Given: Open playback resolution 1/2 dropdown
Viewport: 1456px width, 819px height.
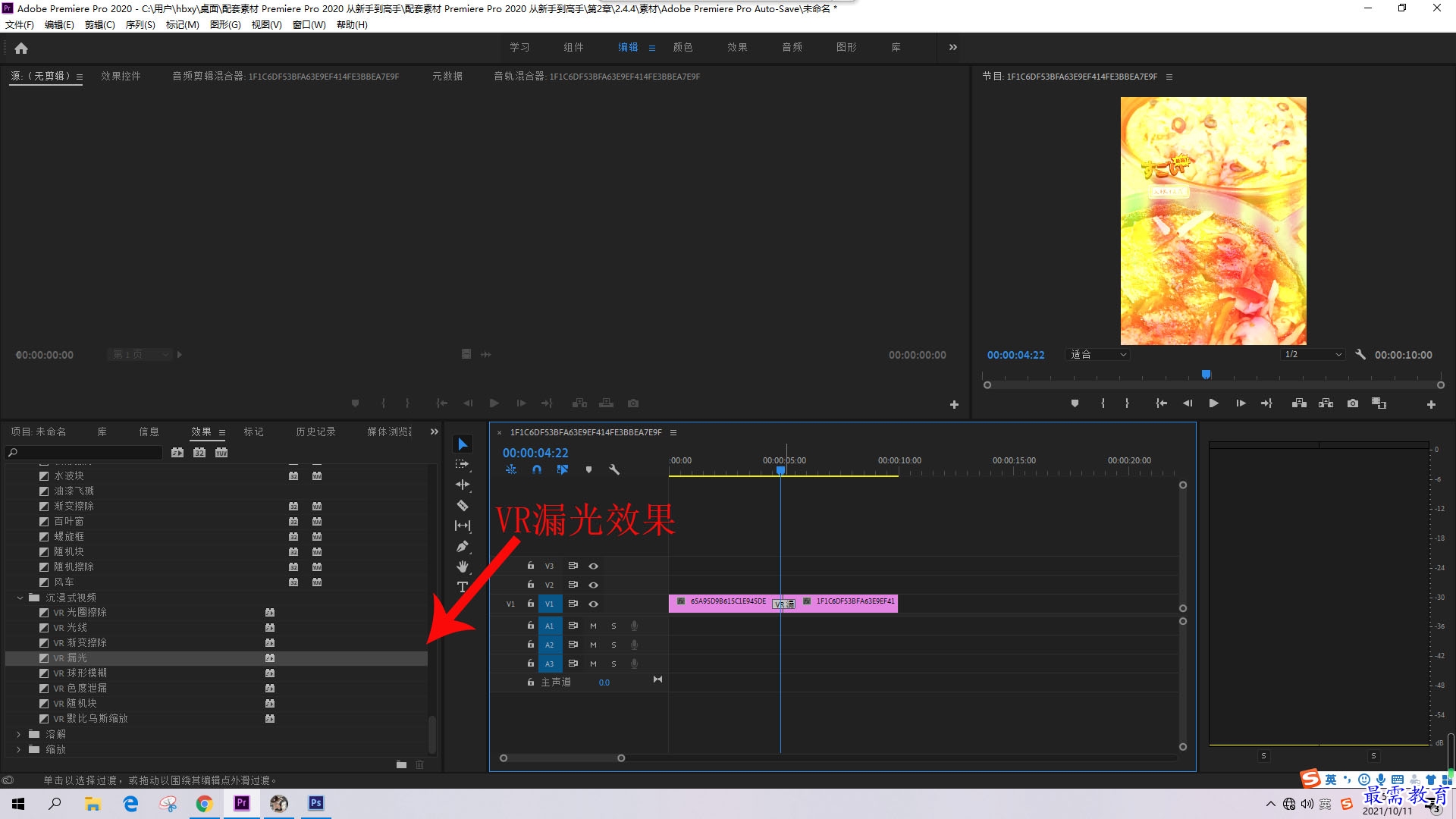Looking at the screenshot, I should 1313,355.
